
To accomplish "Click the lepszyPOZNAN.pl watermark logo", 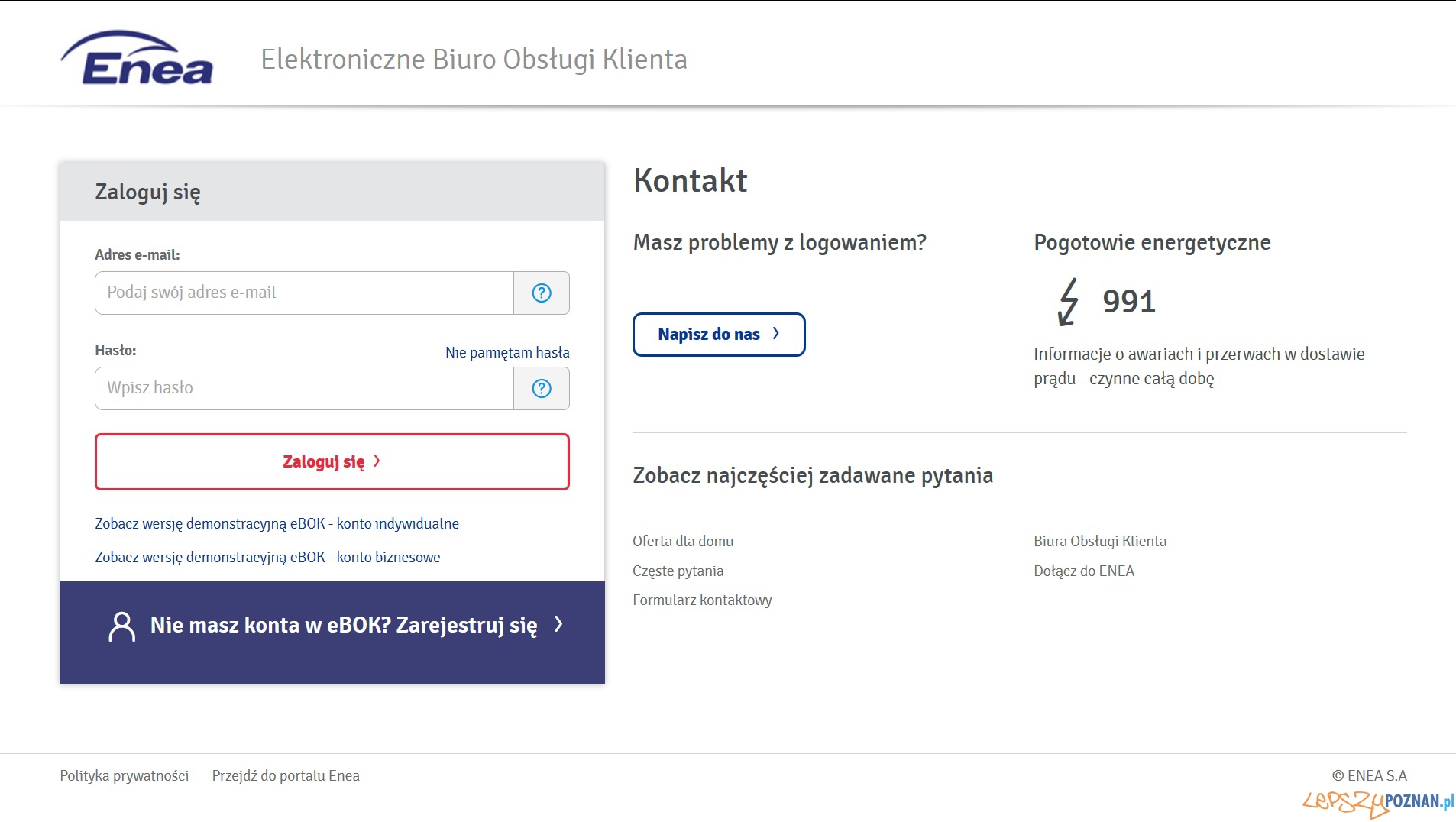I will 1377,802.
